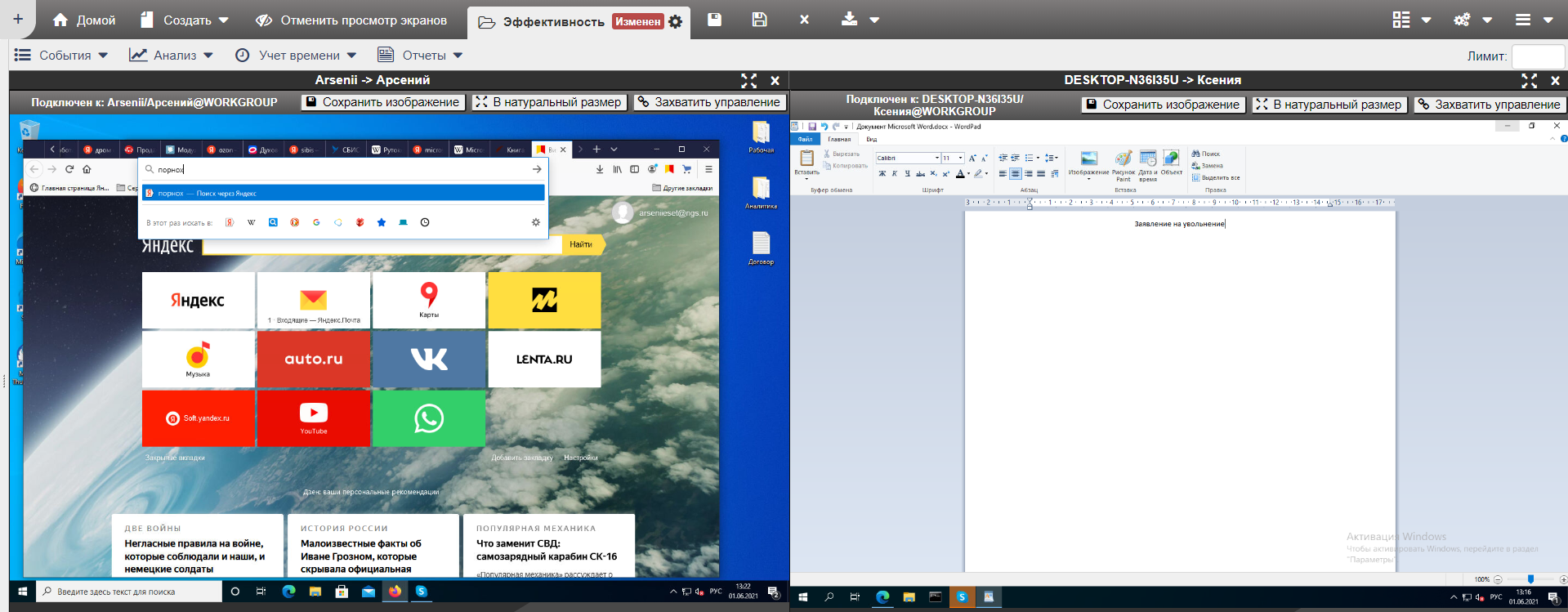Click shrink font icon in WordPad
The image size is (1568, 612).
click(x=984, y=158)
